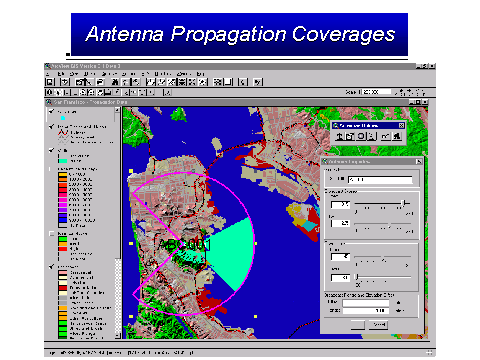
Task: Click the legend scrollbar's down arrow
Action: click(x=117, y=335)
